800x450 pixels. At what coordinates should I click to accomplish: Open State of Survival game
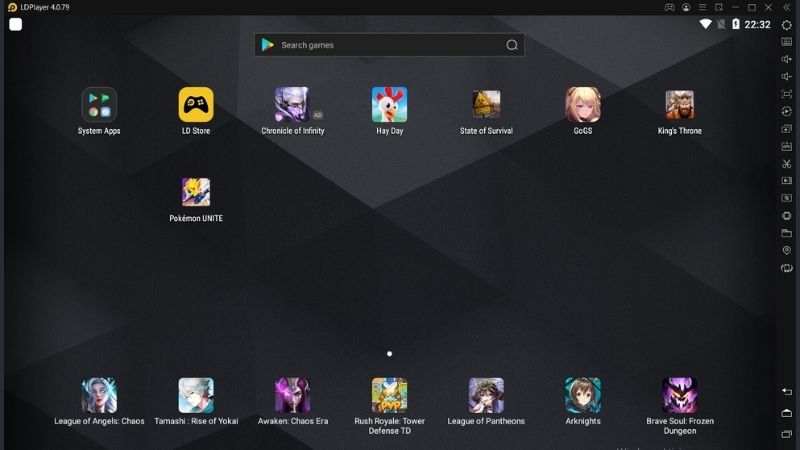click(486, 105)
